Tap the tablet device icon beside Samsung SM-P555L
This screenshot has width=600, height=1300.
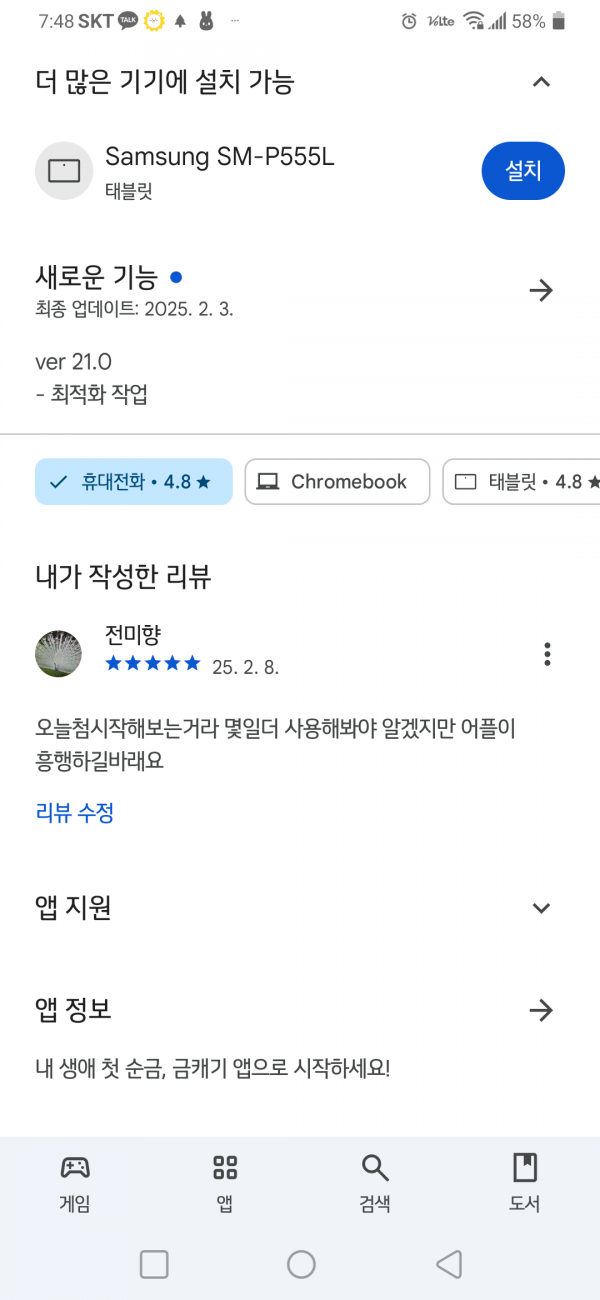64,171
